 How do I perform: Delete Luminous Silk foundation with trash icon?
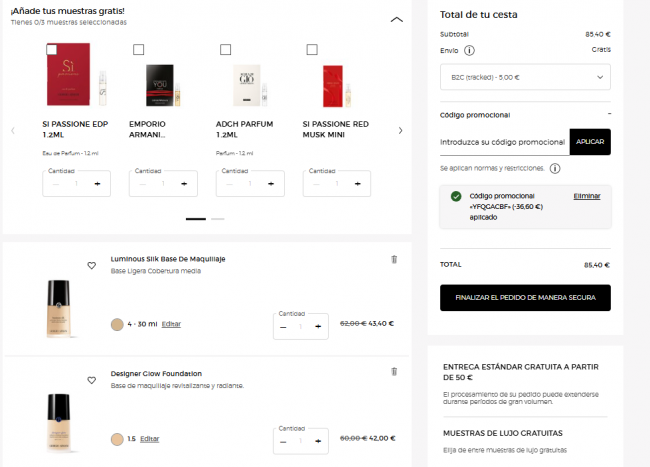(x=394, y=260)
